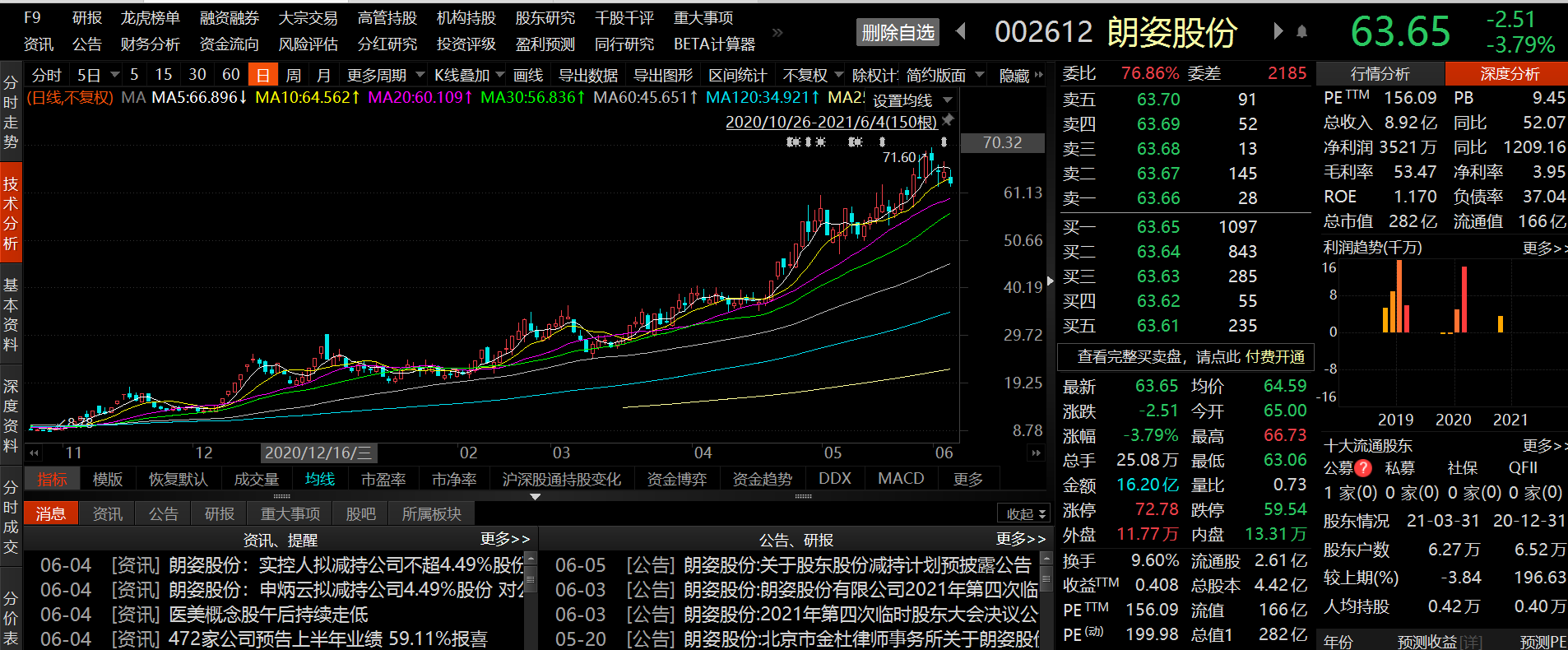
Task: Click the last event marker near 71.60
Action: pyautogui.click(x=944, y=142)
